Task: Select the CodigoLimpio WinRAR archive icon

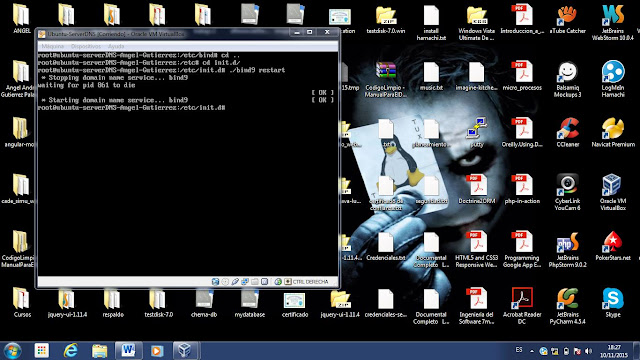Action: click(x=386, y=79)
